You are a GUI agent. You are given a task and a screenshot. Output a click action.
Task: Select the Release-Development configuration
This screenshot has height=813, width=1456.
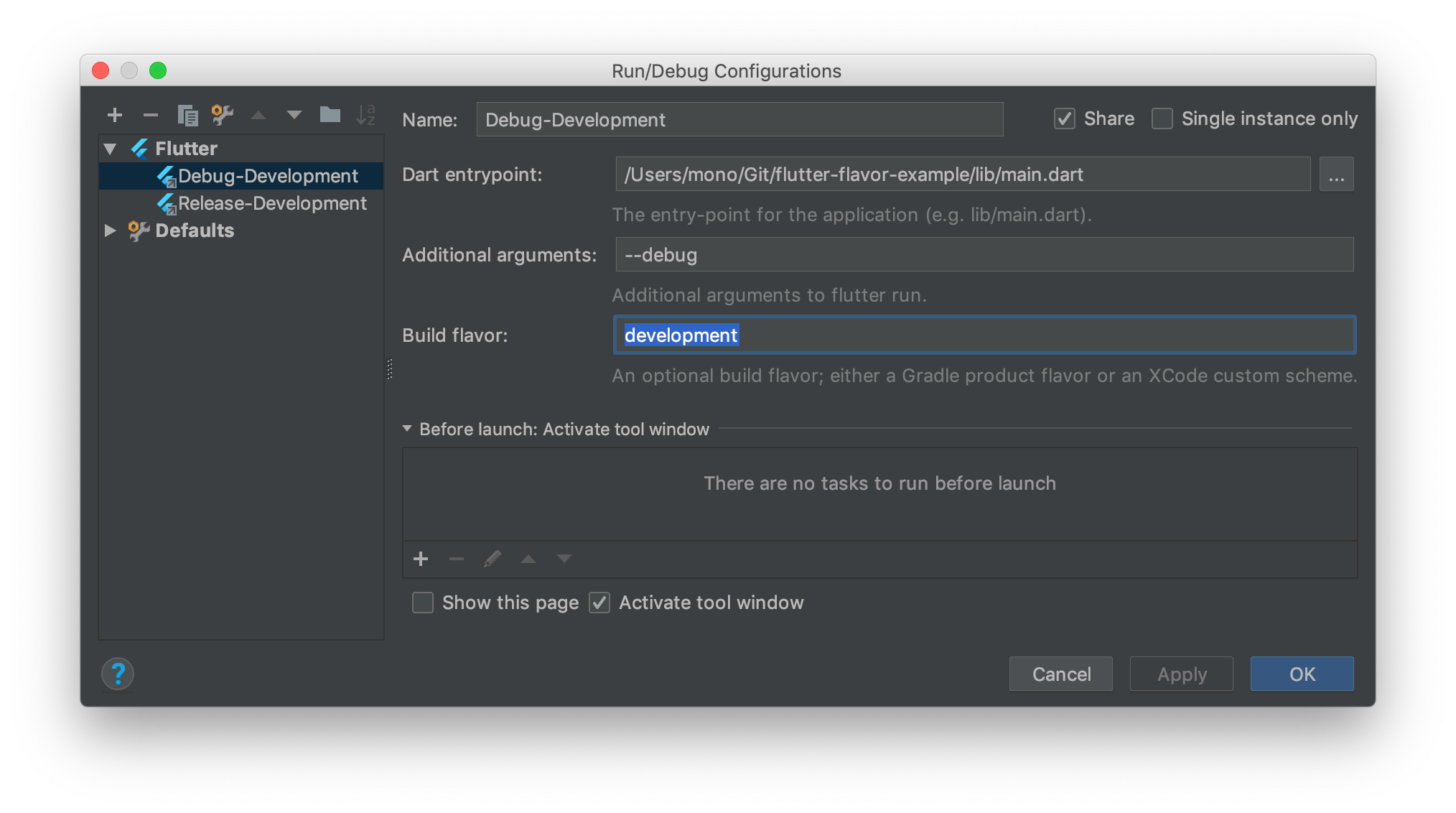(272, 203)
